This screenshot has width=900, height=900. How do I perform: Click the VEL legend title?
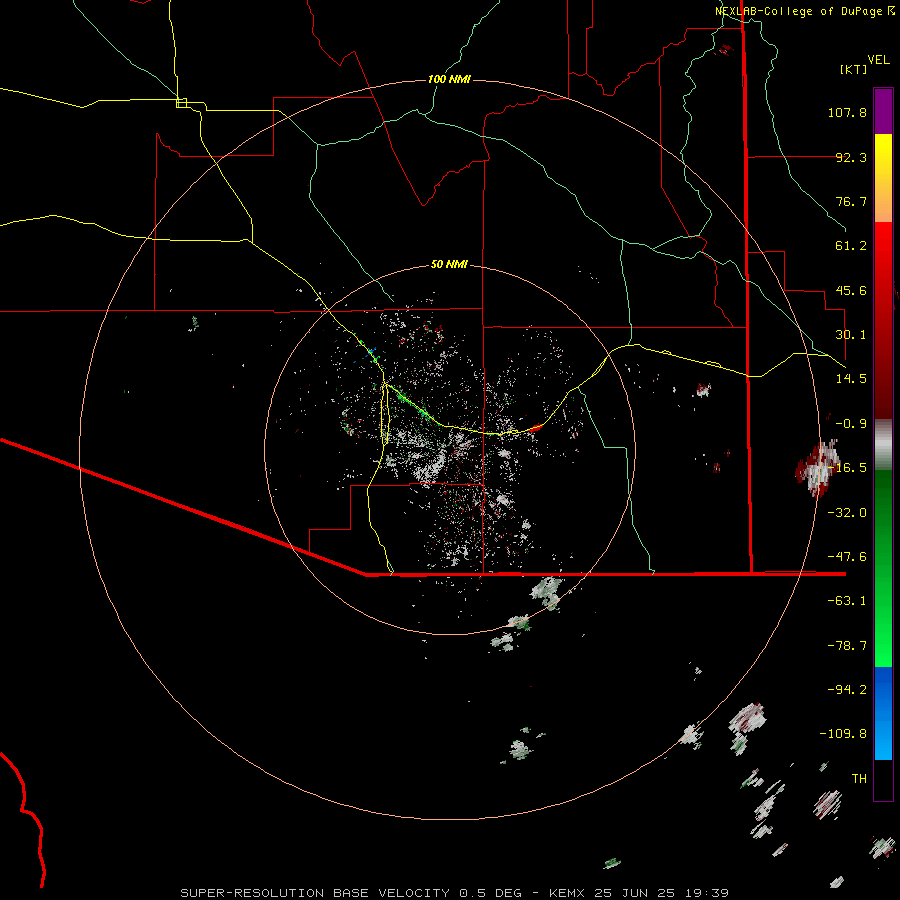(878, 60)
